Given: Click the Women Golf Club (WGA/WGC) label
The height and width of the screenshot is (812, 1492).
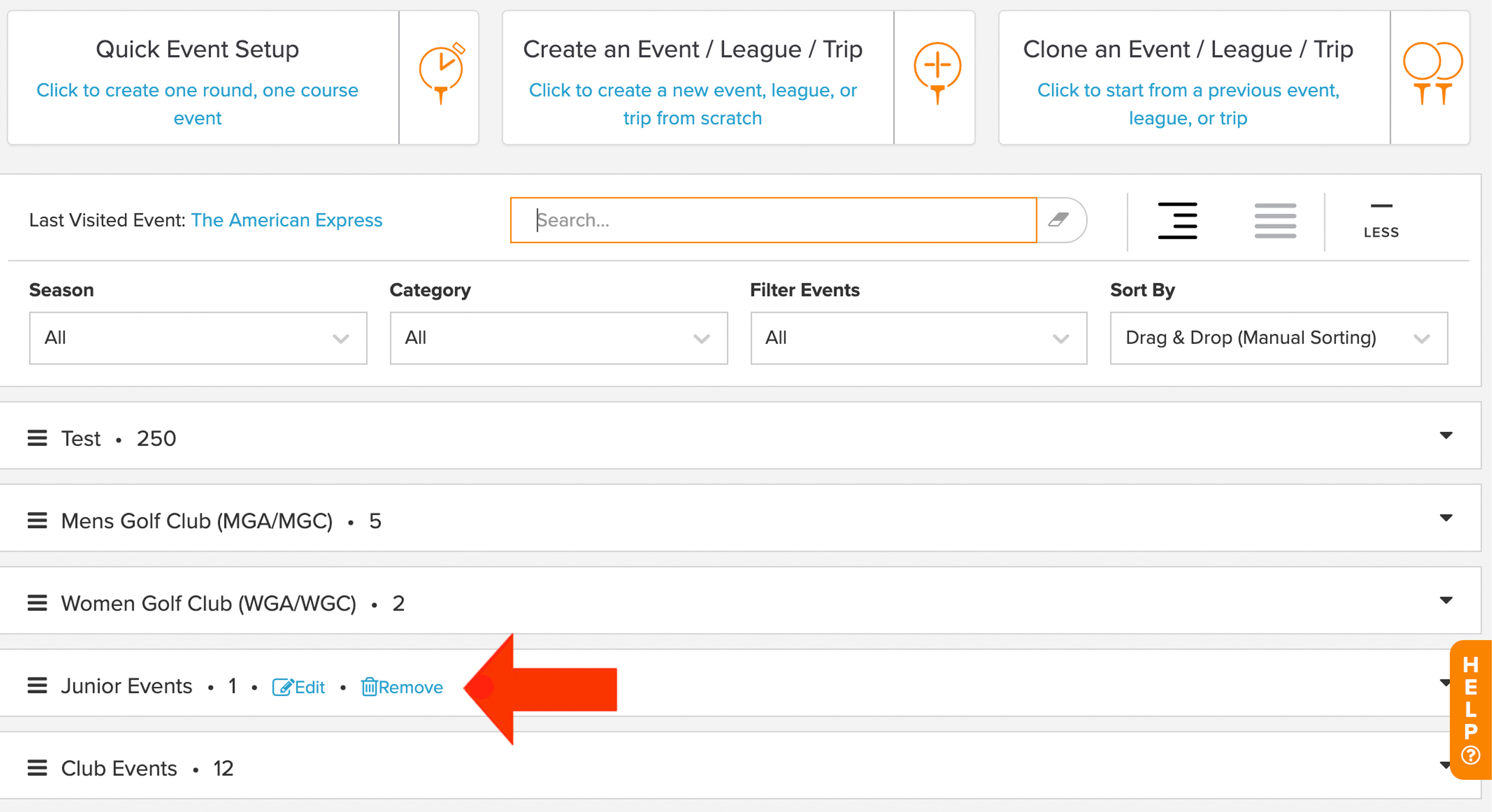Looking at the screenshot, I should point(208,604).
